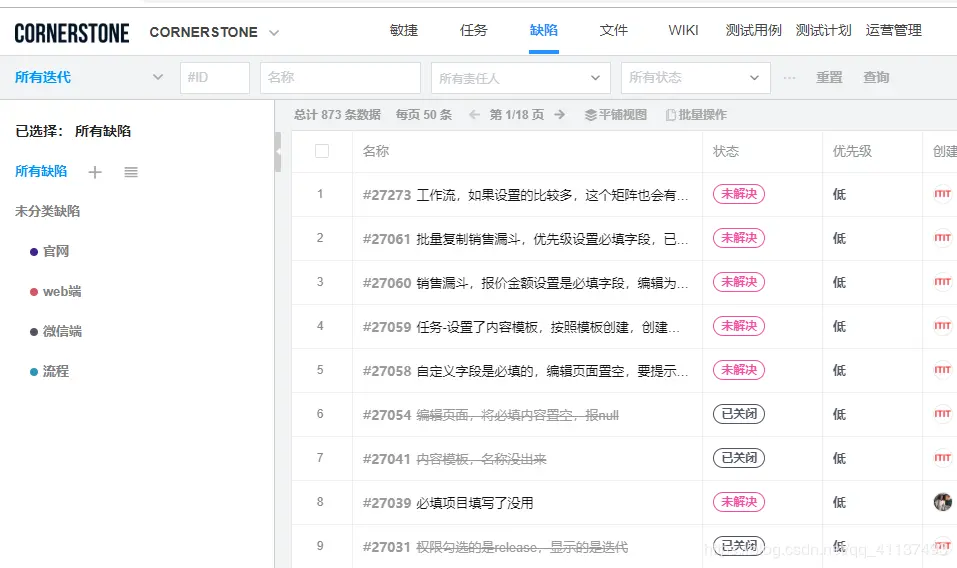Click 已关闭 status badge of #27041

pos(739,458)
